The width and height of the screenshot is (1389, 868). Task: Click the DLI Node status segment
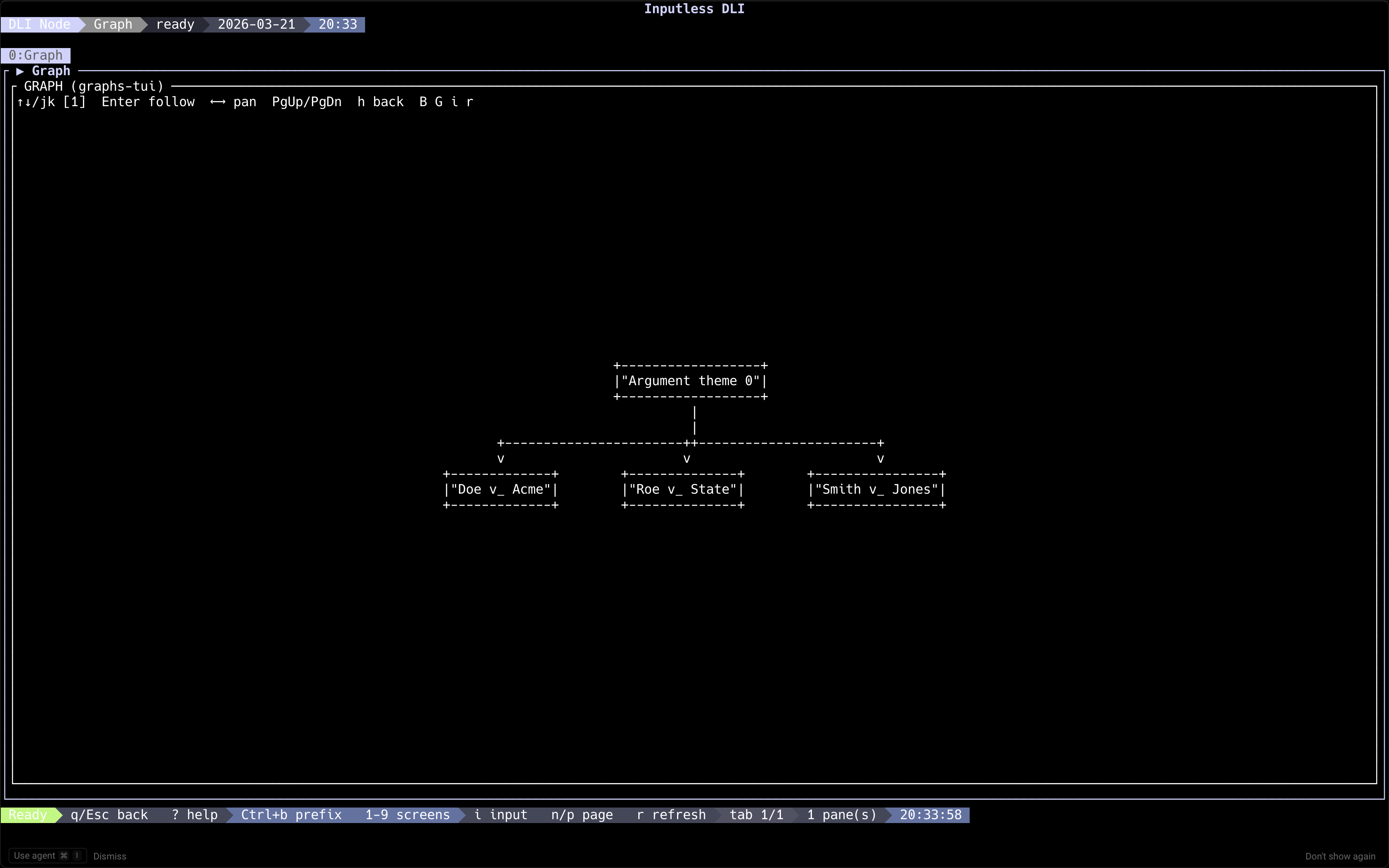[37, 24]
